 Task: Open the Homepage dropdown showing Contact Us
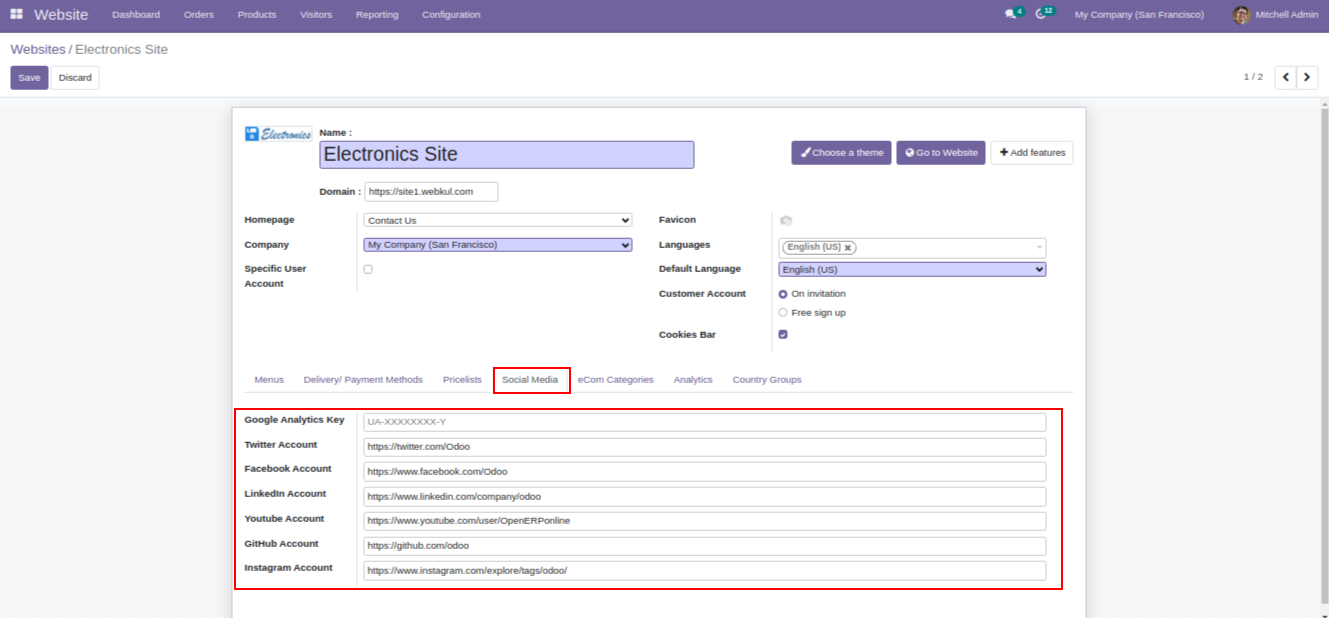tap(498, 220)
